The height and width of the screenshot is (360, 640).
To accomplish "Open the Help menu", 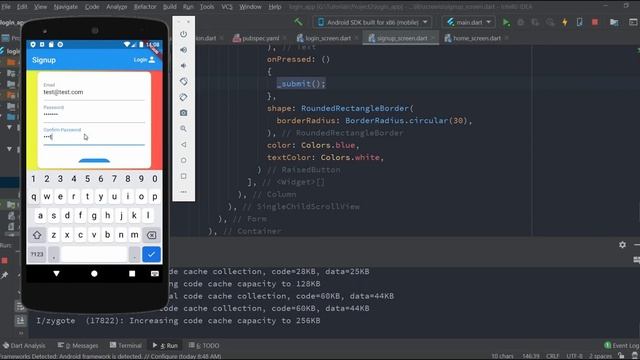I will 275,7.
